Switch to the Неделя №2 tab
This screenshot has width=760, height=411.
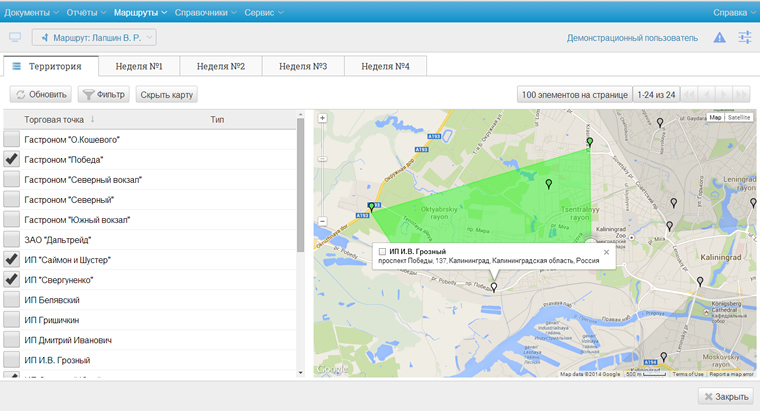221,66
